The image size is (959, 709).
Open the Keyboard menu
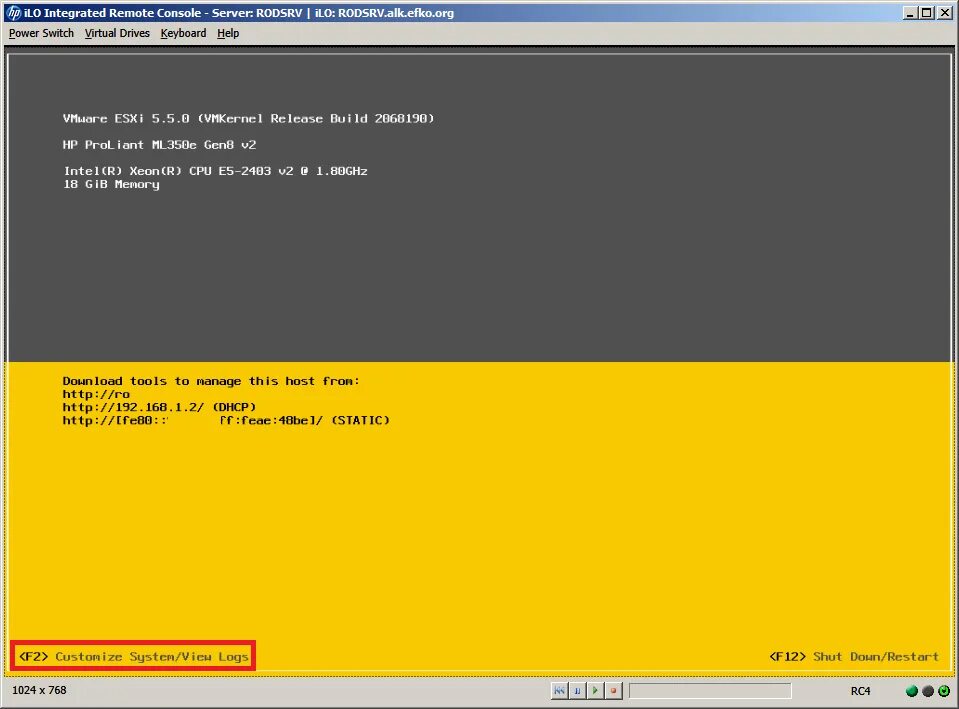[183, 33]
